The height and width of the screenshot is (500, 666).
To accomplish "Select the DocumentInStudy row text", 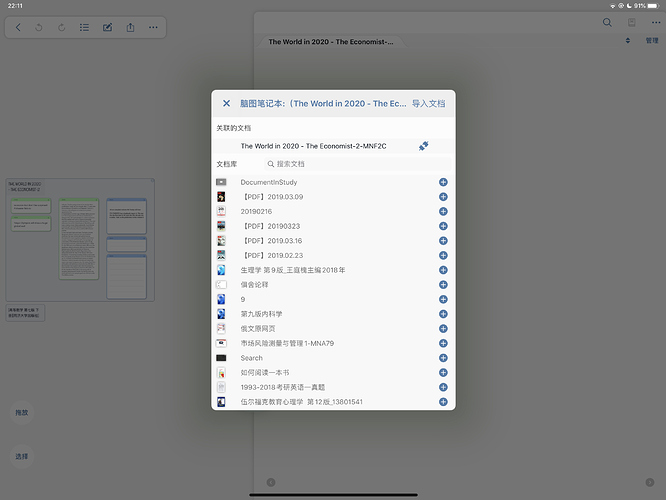I will [x=269, y=182].
